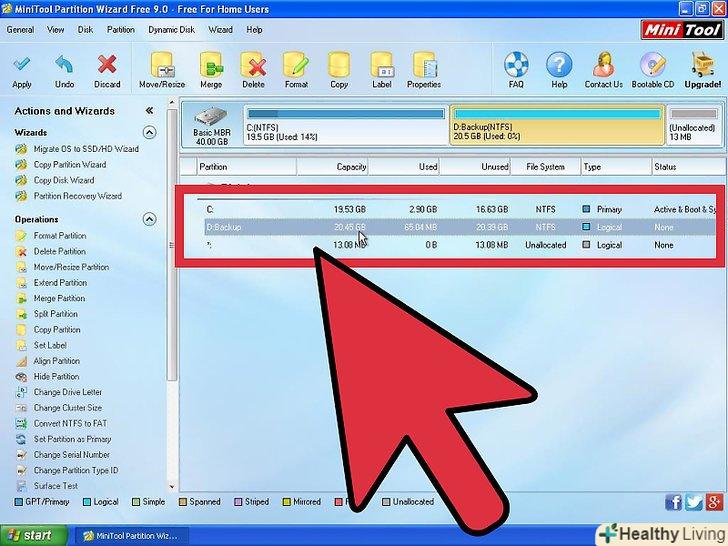The width and height of the screenshot is (728, 546).
Task: Open the Google Plus share icon
Action: (x=714, y=502)
